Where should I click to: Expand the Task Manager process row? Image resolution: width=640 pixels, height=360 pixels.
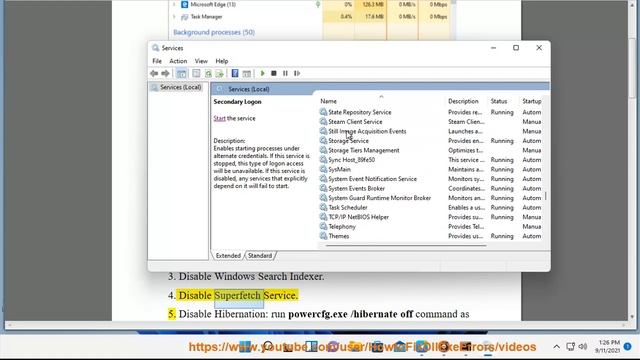(x=174, y=17)
